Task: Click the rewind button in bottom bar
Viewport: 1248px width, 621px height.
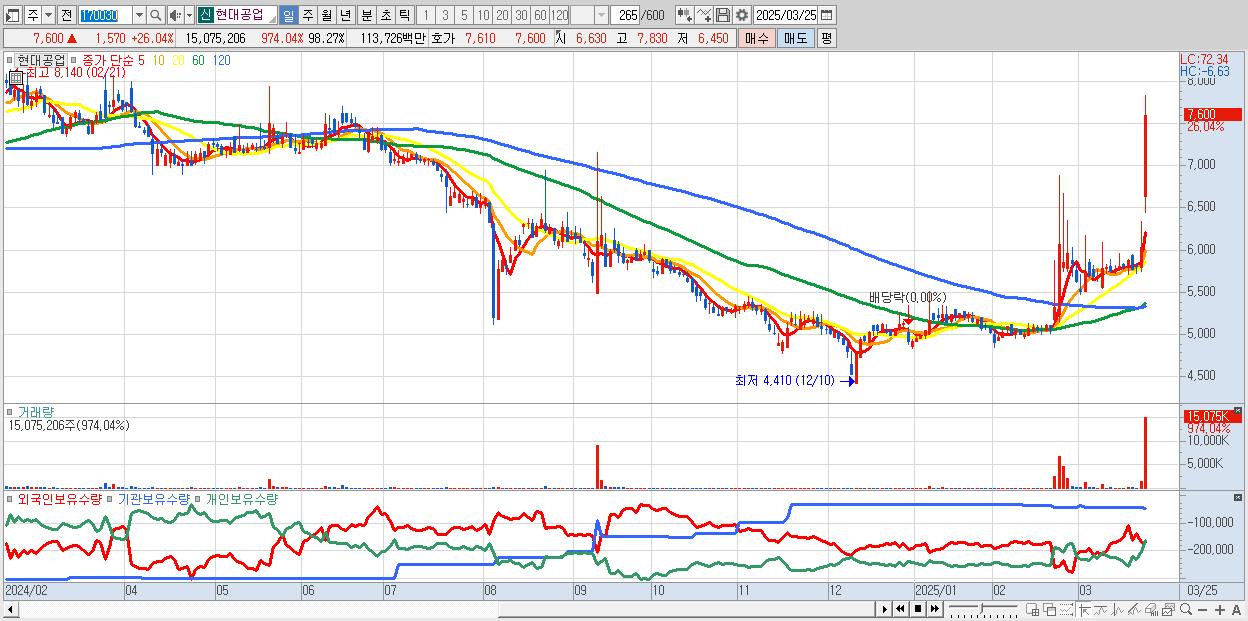Action: [900, 609]
